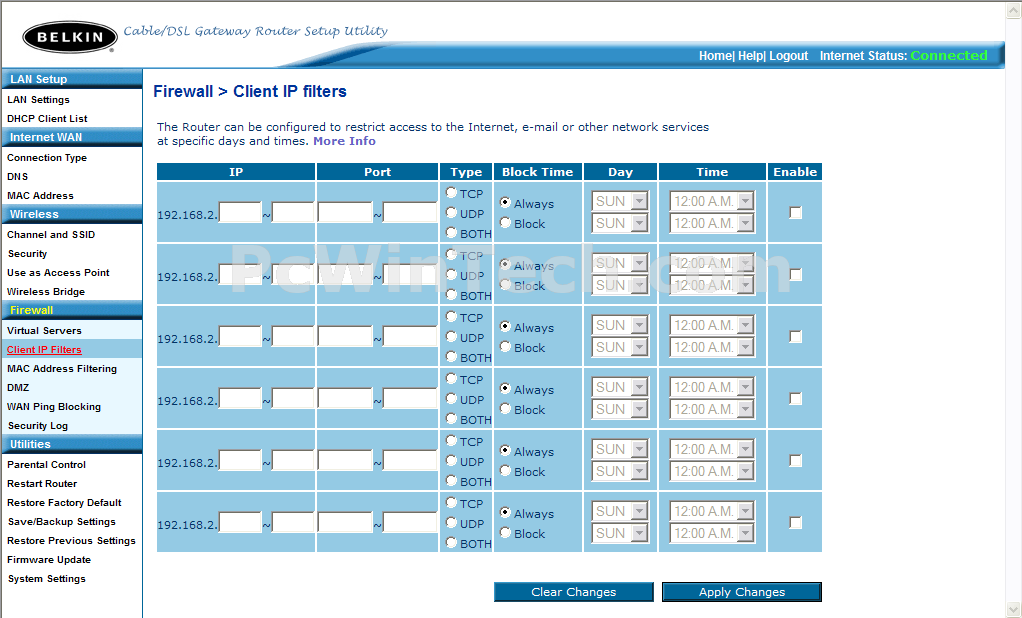Open wireless Security page
Viewport: 1022px width, 618px height.
(27, 254)
